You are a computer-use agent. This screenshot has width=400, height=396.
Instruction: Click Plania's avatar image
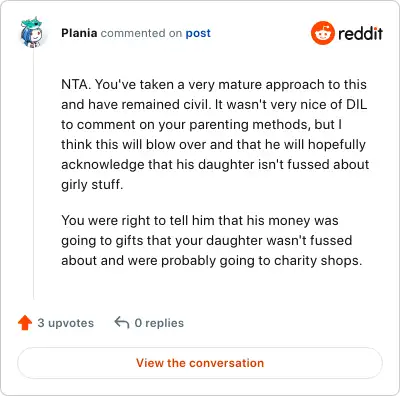coord(32,33)
